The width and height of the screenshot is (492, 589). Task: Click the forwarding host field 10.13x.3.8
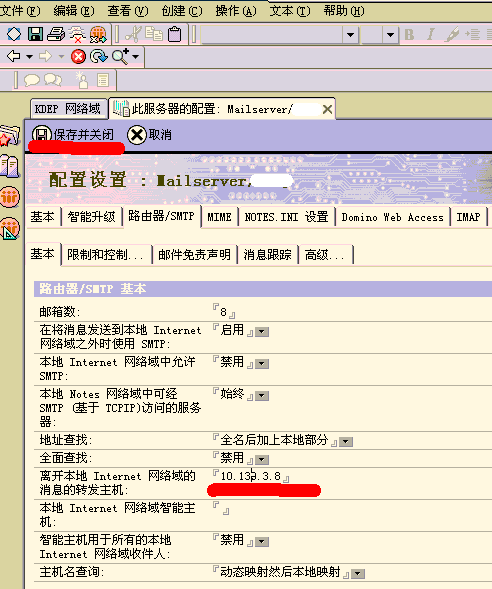(x=251, y=476)
